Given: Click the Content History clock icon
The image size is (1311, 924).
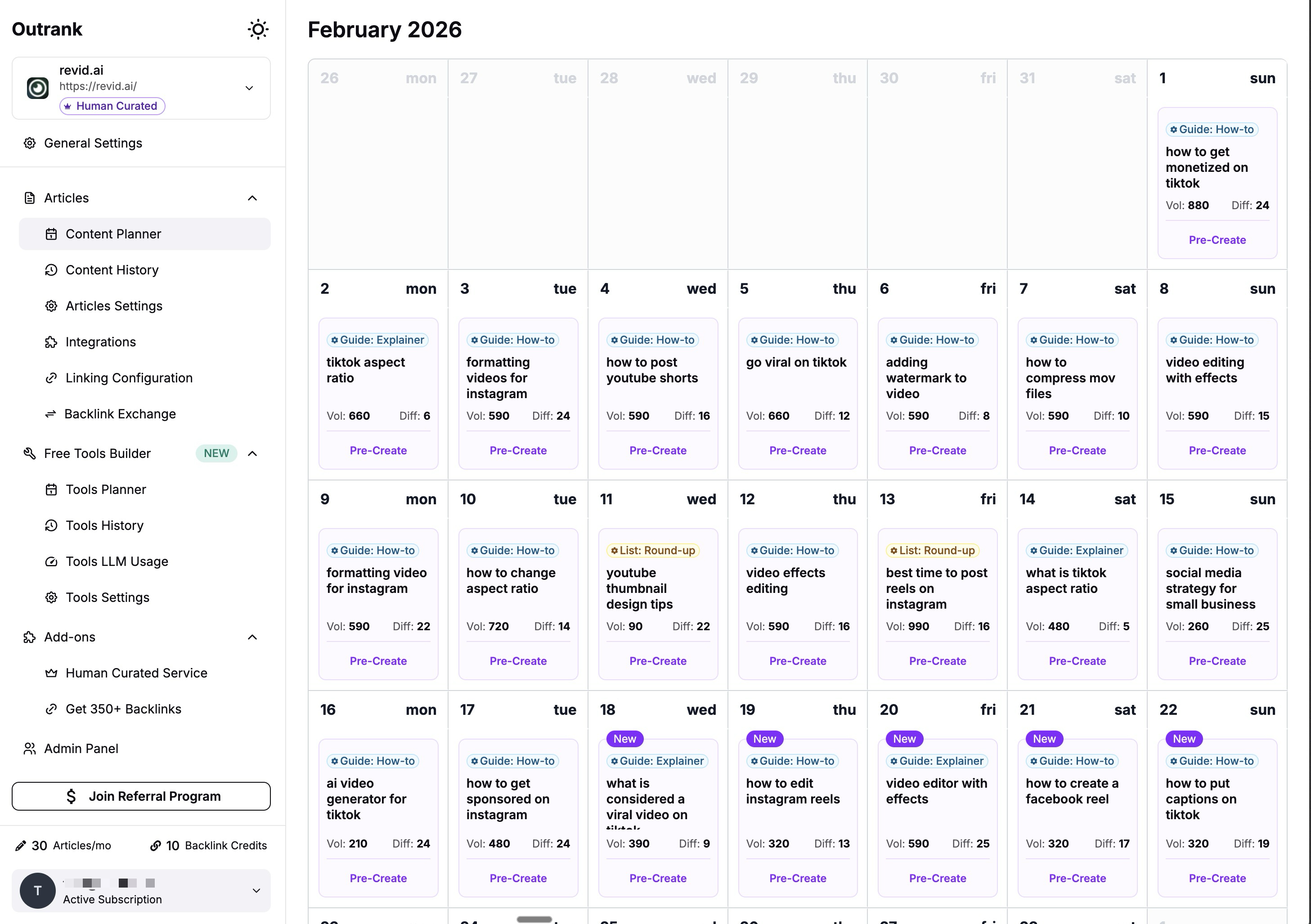Looking at the screenshot, I should click(x=51, y=270).
